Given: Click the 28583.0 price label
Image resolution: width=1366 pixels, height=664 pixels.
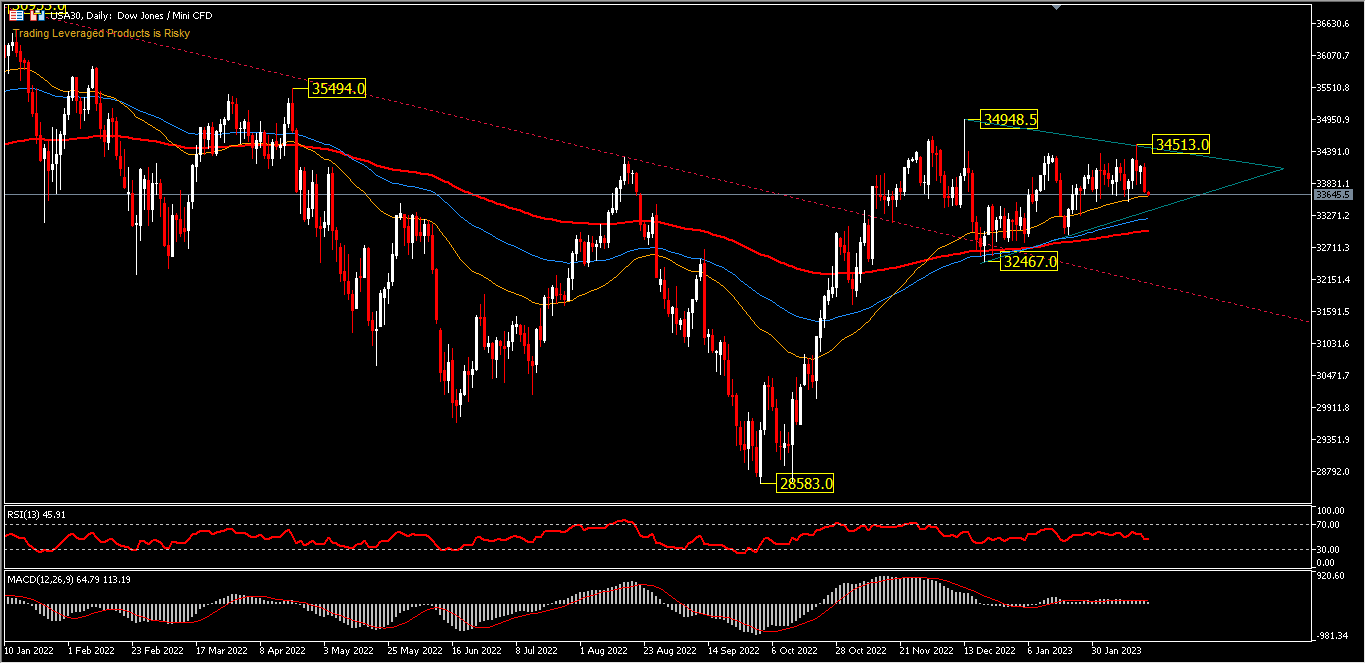Looking at the screenshot, I should coord(804,484).
